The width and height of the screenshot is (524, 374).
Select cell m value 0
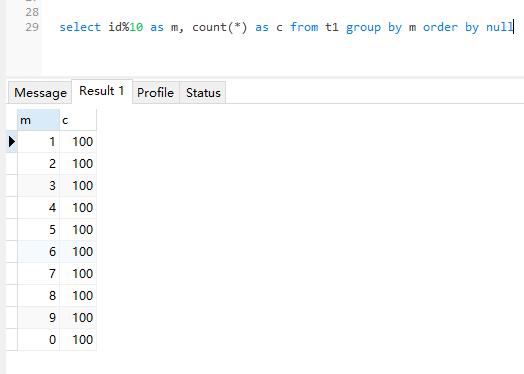(x=38, y=340)
